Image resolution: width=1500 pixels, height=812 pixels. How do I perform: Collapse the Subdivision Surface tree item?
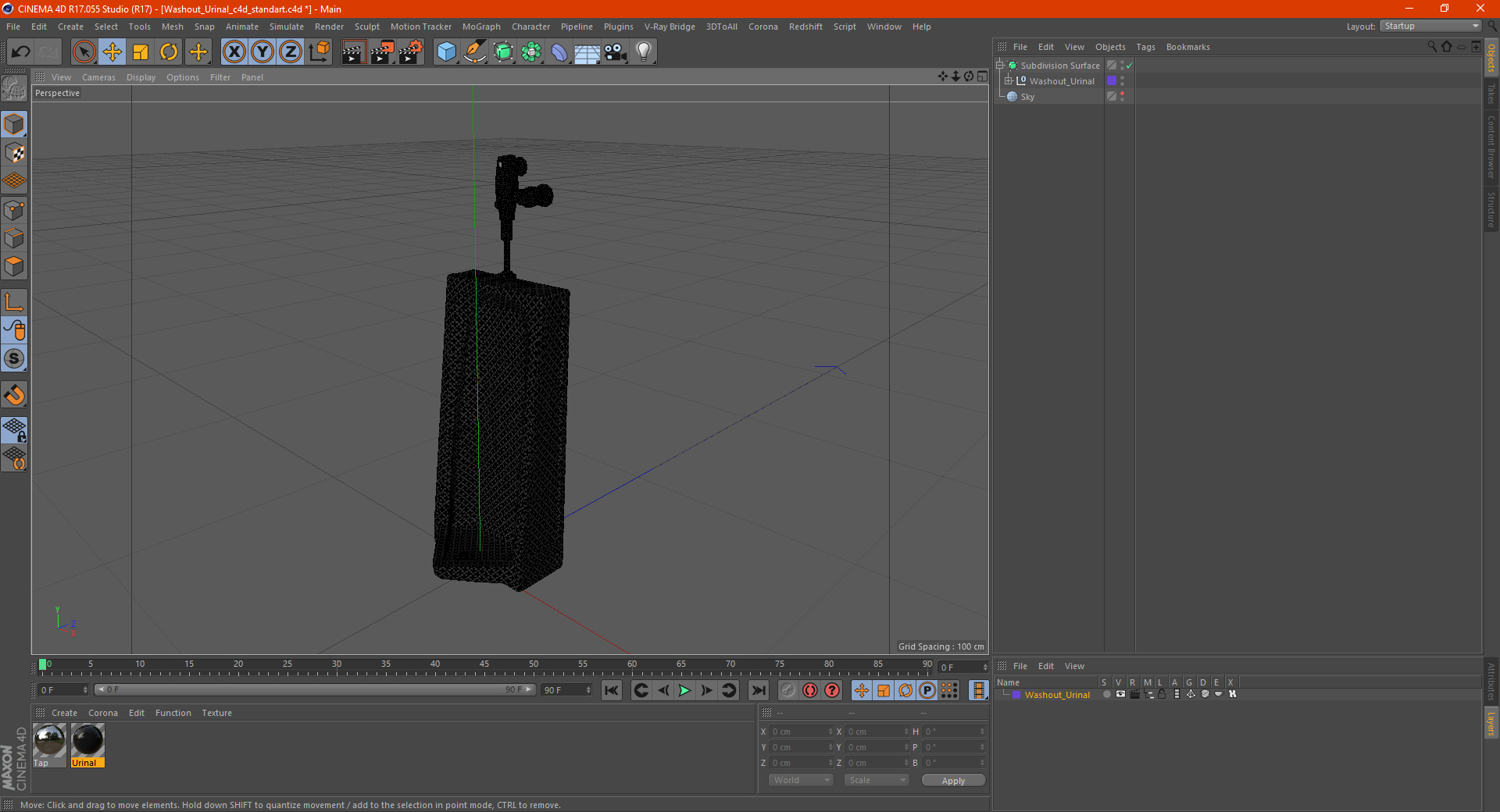point(999,66)
